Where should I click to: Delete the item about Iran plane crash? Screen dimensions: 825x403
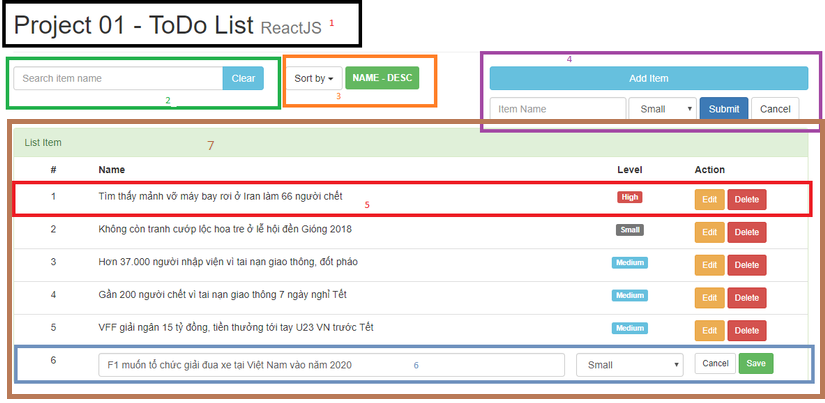[747, 199]
